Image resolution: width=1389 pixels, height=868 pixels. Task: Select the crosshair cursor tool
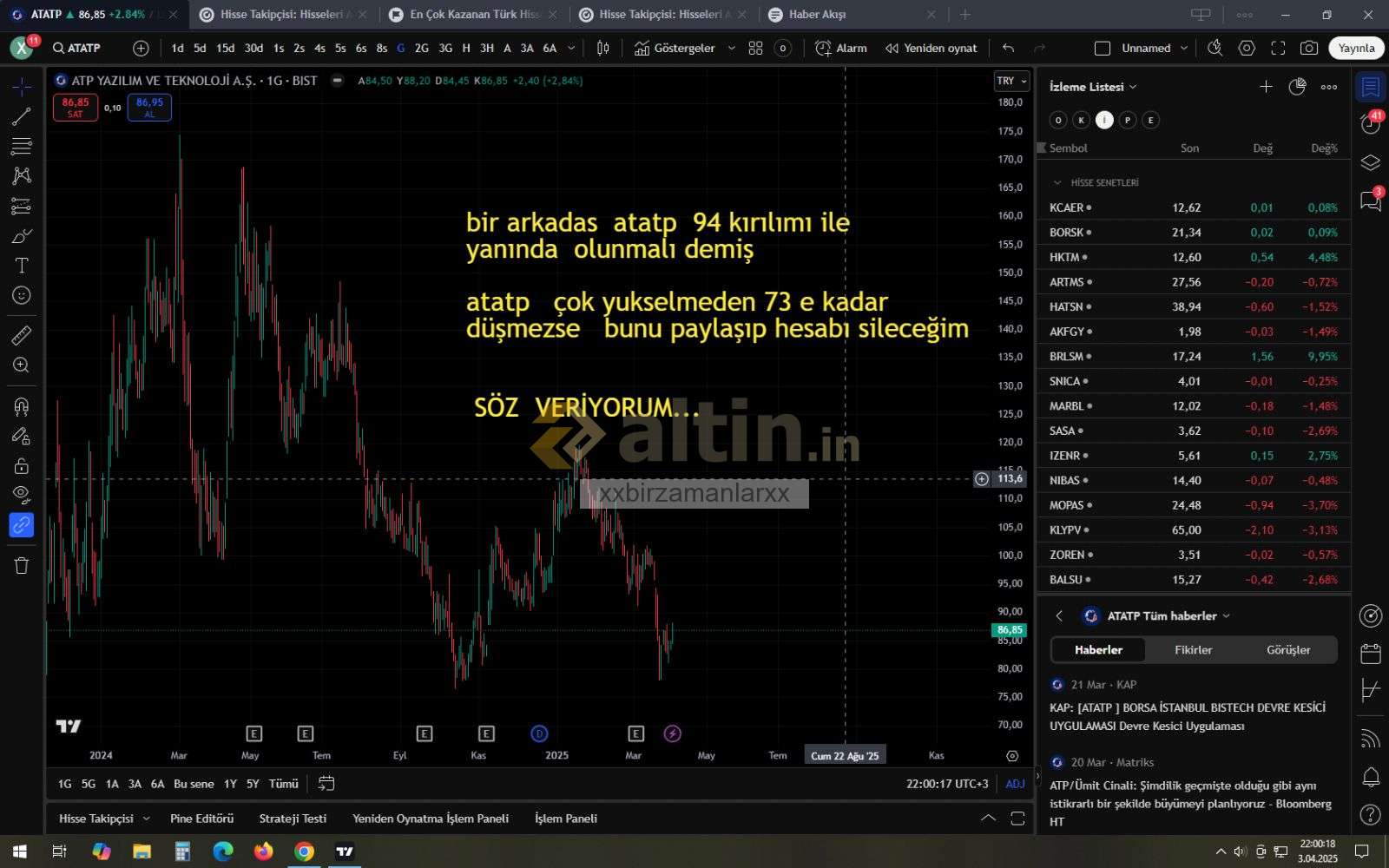tap(22, 87)
